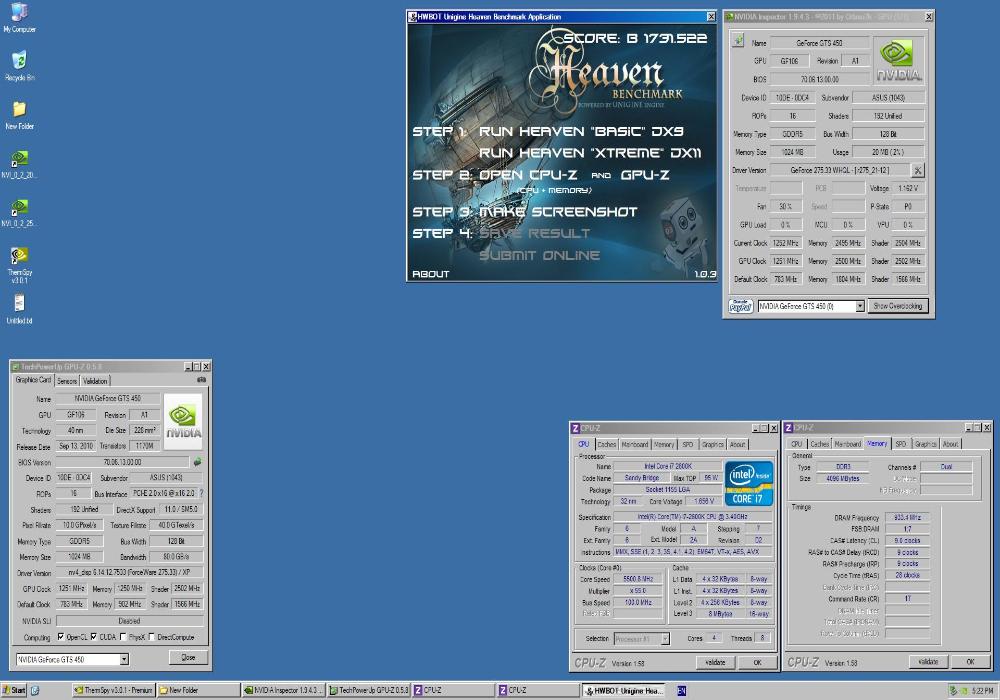The image size is (1000, 700).
Task: Select the Recycle Bin desktop icon
Action: 19,66
